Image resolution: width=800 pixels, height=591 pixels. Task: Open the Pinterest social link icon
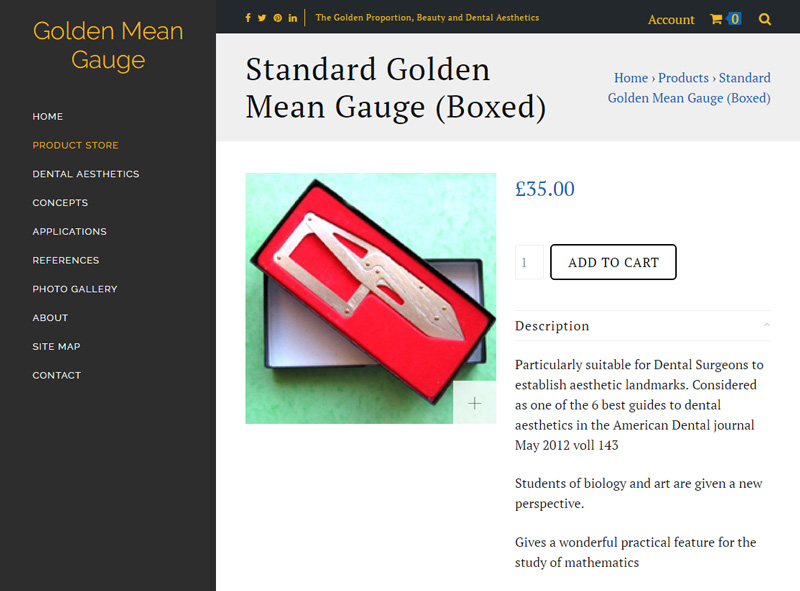point(278,18)
